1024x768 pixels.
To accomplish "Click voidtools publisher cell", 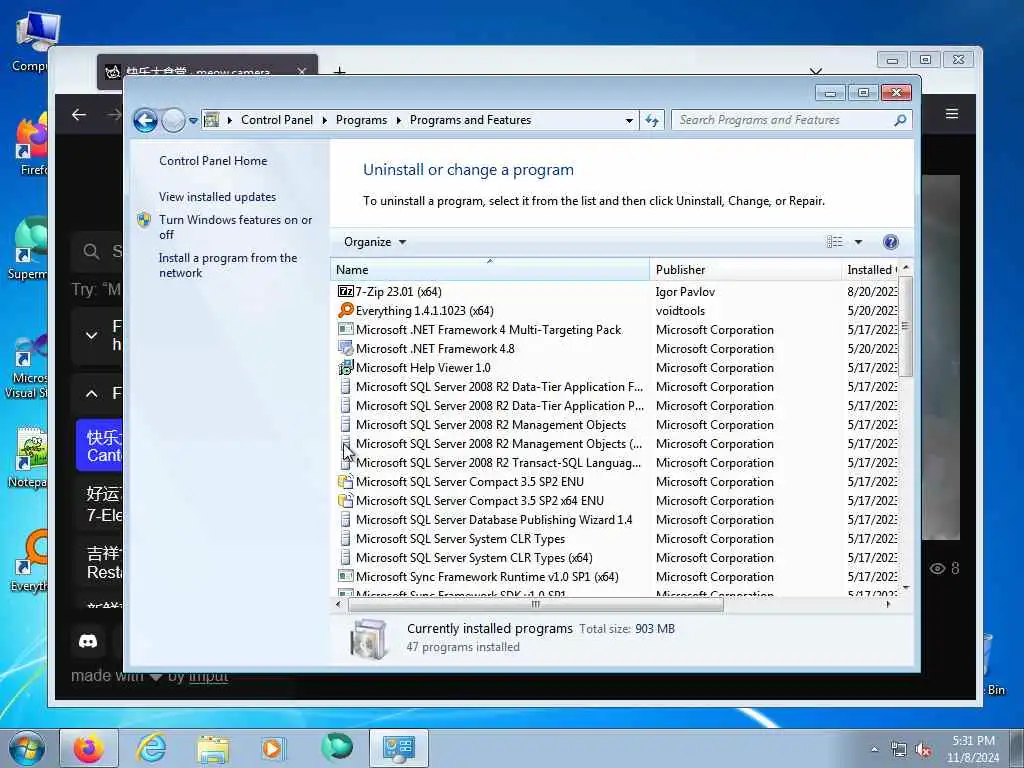I will tap(680, 311).
